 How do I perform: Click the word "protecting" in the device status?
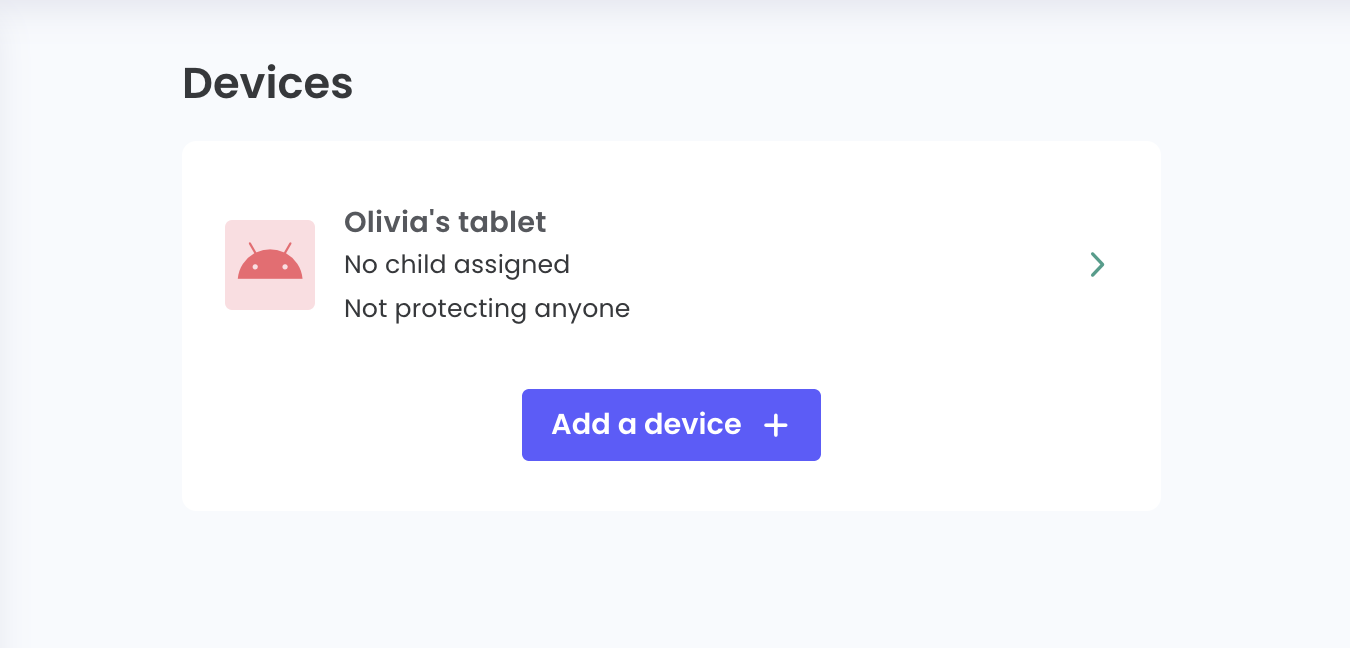461,308
